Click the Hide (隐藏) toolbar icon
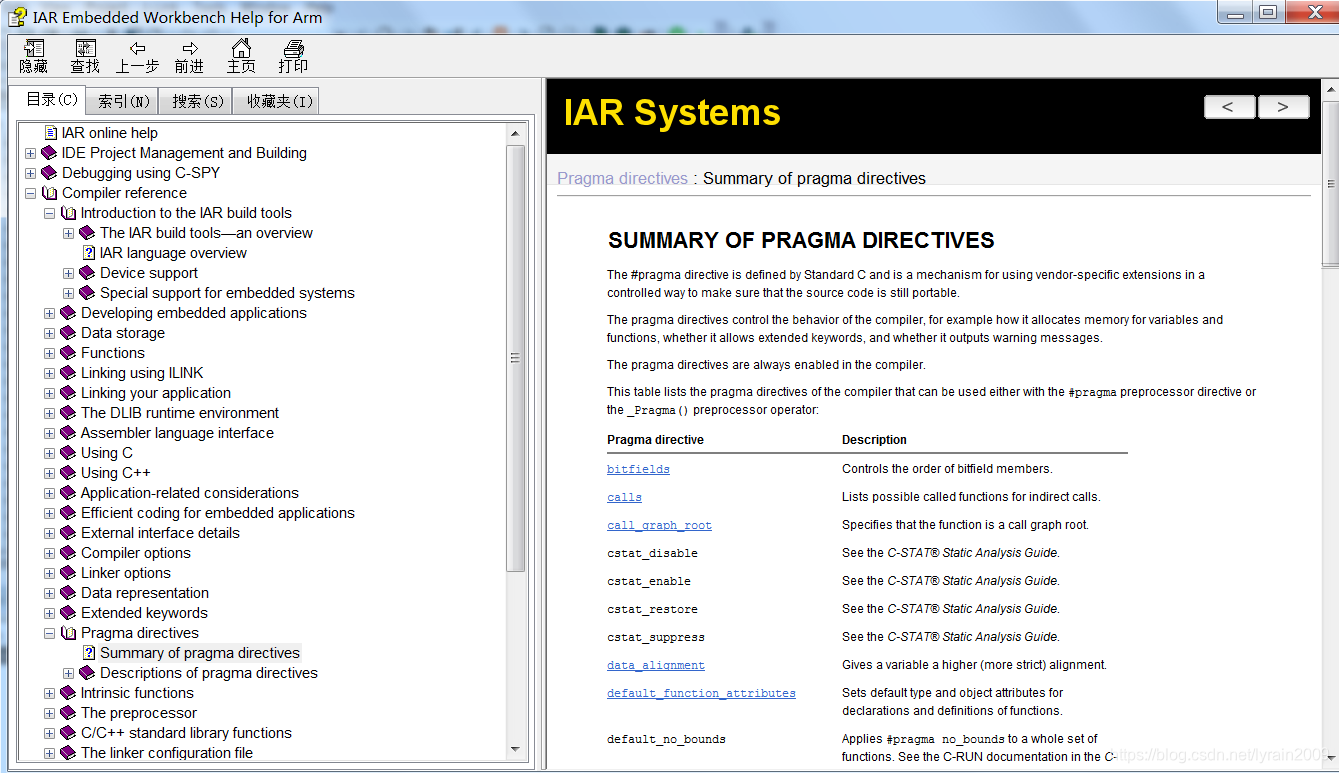The image size is (1339, 773). coord(34,48)
